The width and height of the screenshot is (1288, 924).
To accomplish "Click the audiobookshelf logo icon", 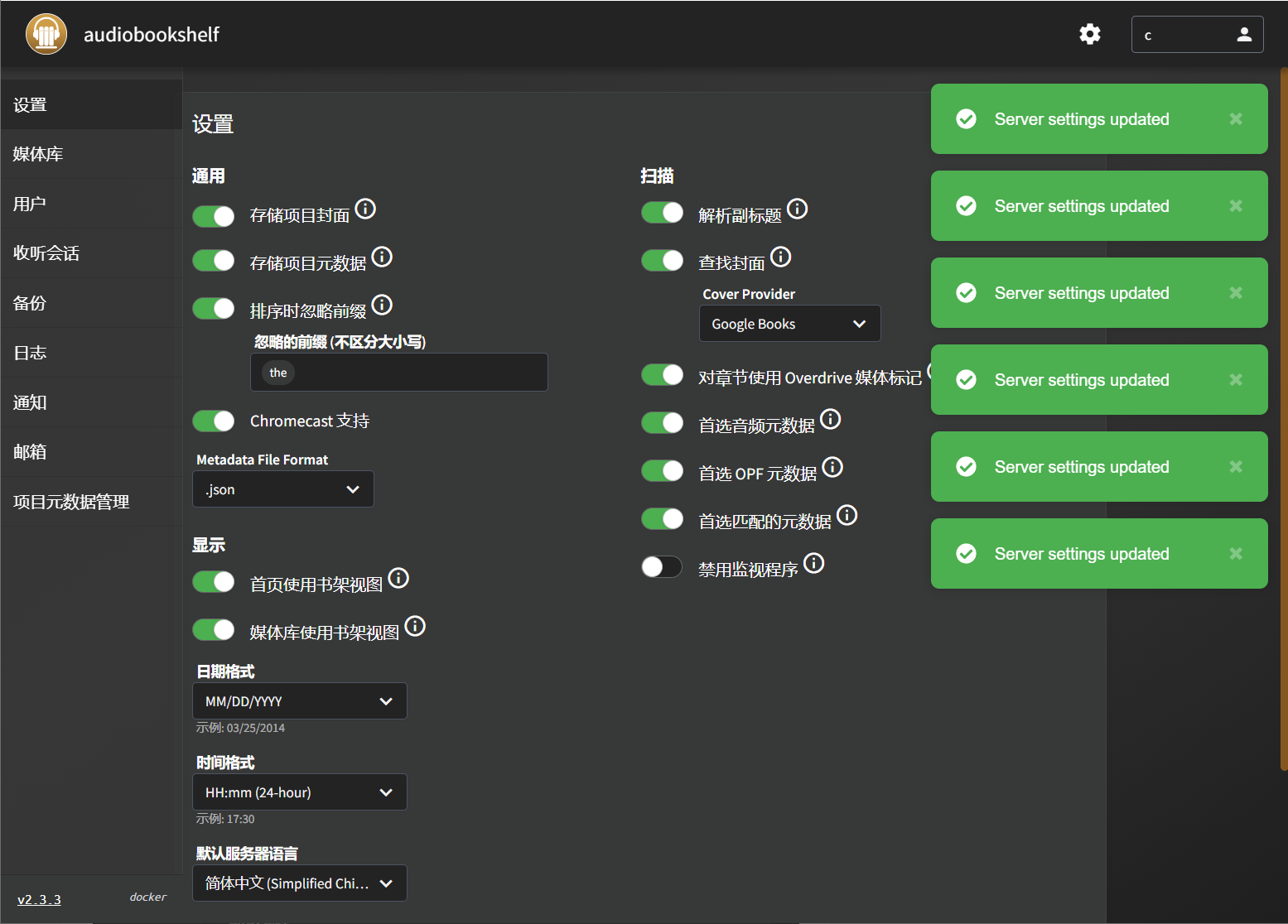I will click(46, 34).
